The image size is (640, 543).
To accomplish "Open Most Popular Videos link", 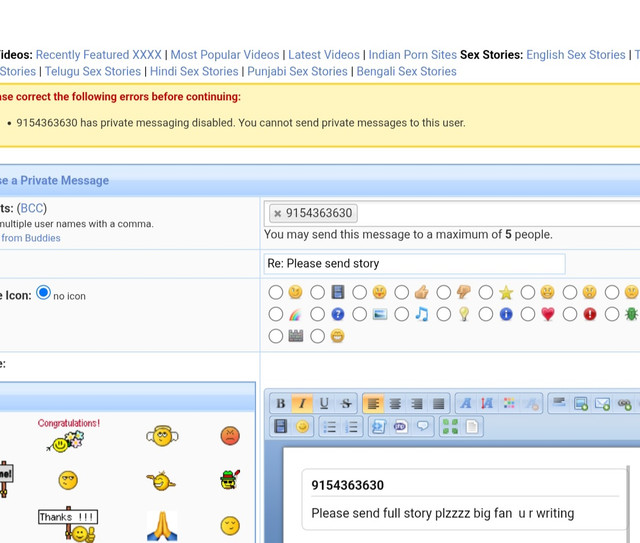I will 225,55.
